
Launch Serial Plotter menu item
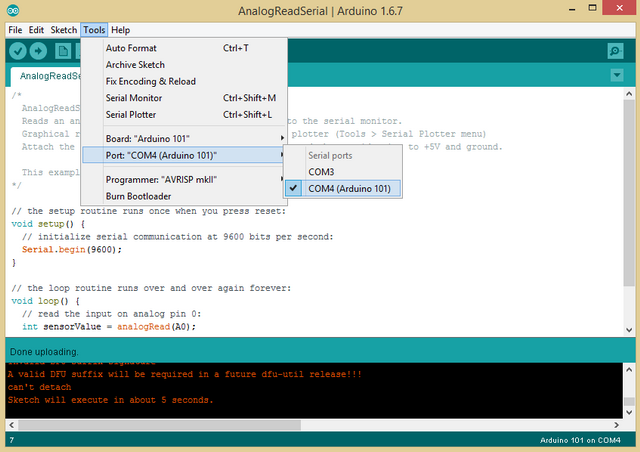click(184, 115)
